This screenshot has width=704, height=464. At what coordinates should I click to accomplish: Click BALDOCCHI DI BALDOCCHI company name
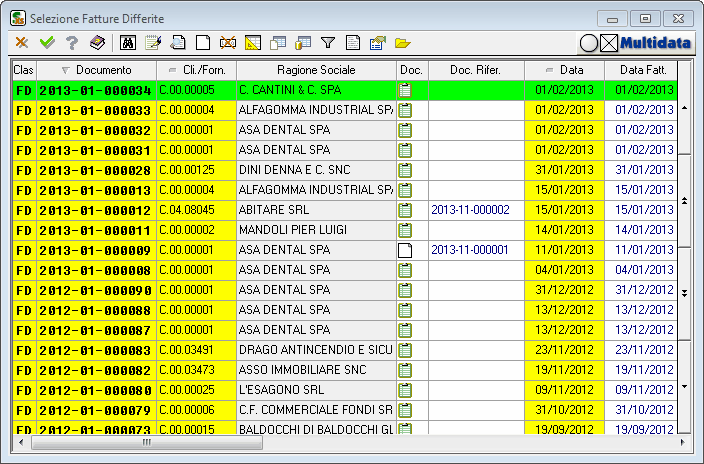(316, 429)
